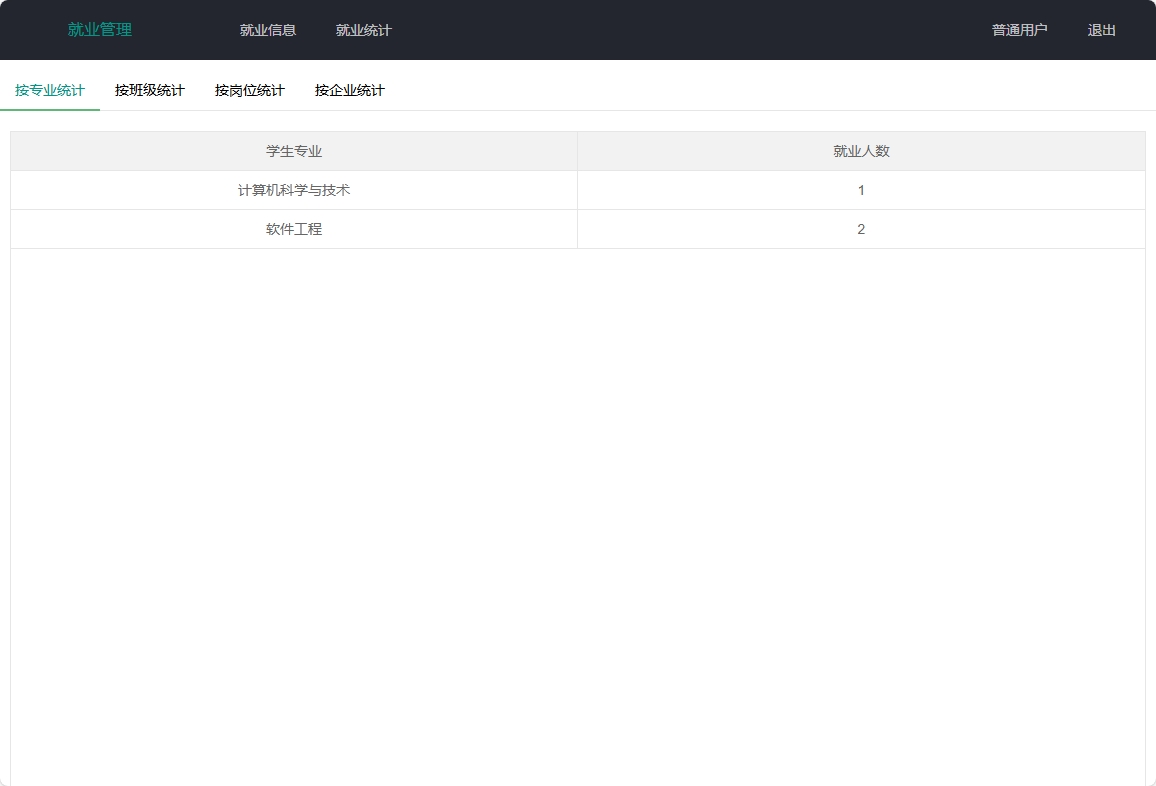Click the 计算机科学与技术 text cell
Image resolution: width=1156 pixels, height=786 pixels.
tap(293, 190)
